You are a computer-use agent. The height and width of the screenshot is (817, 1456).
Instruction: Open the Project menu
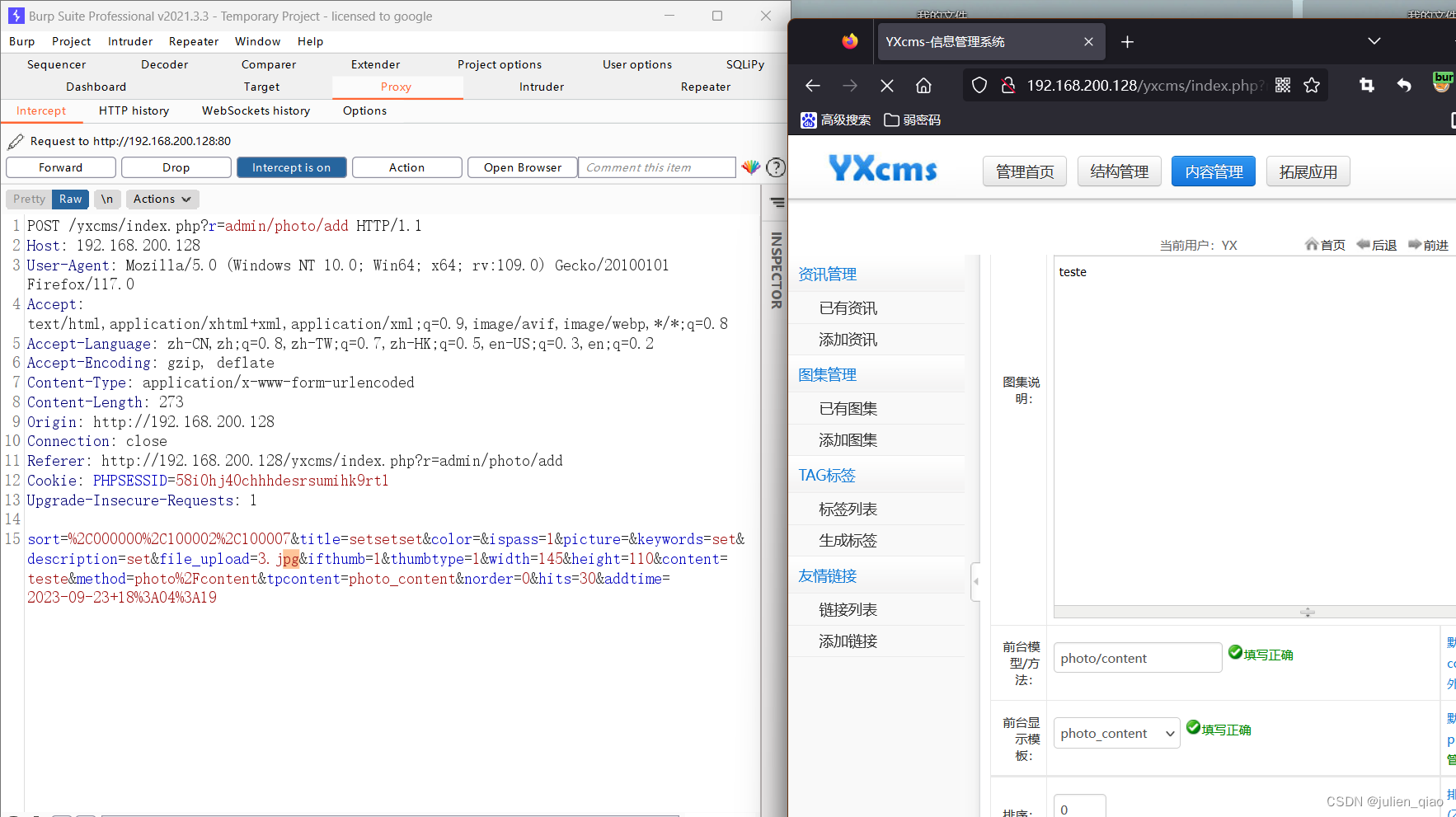tap(71, 41)
